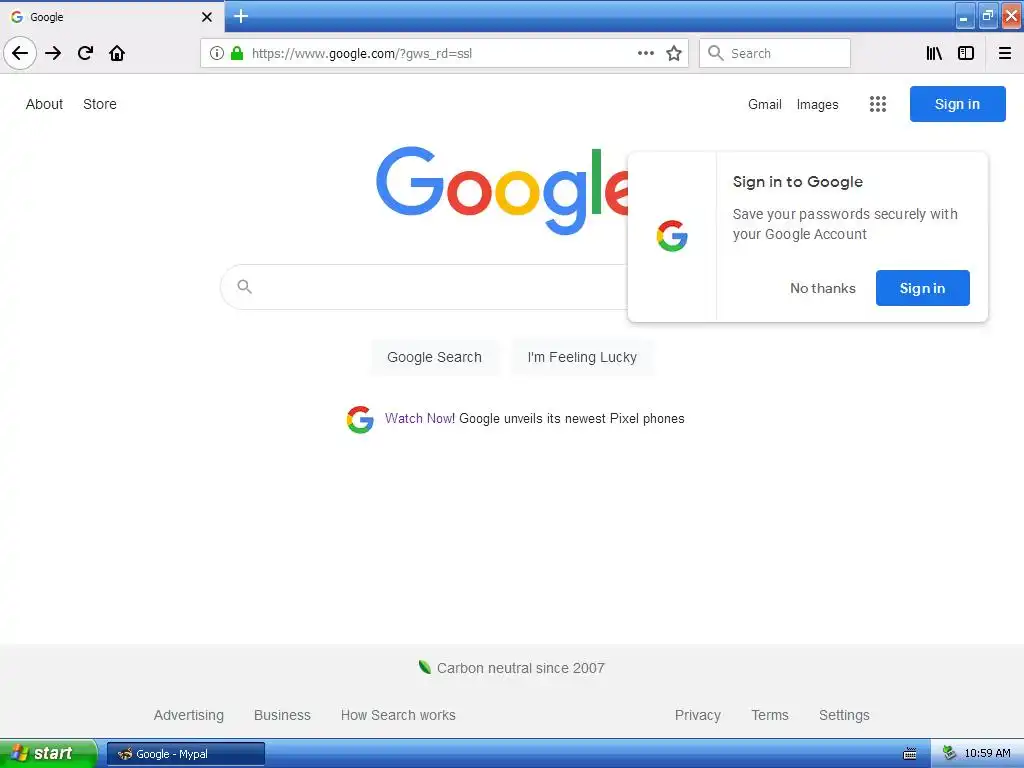Open the Settings footer menu
The width and height of the screenshot is (1024, 768).
pyautogui.click(x=844, y=715)
